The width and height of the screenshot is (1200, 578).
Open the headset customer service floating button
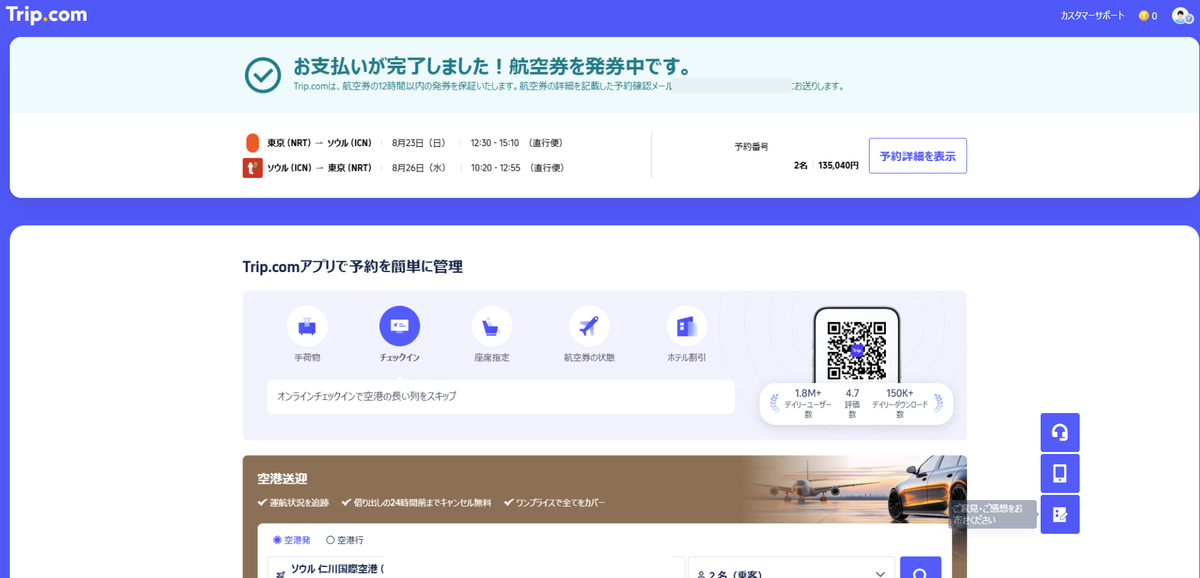(1060, 432)
